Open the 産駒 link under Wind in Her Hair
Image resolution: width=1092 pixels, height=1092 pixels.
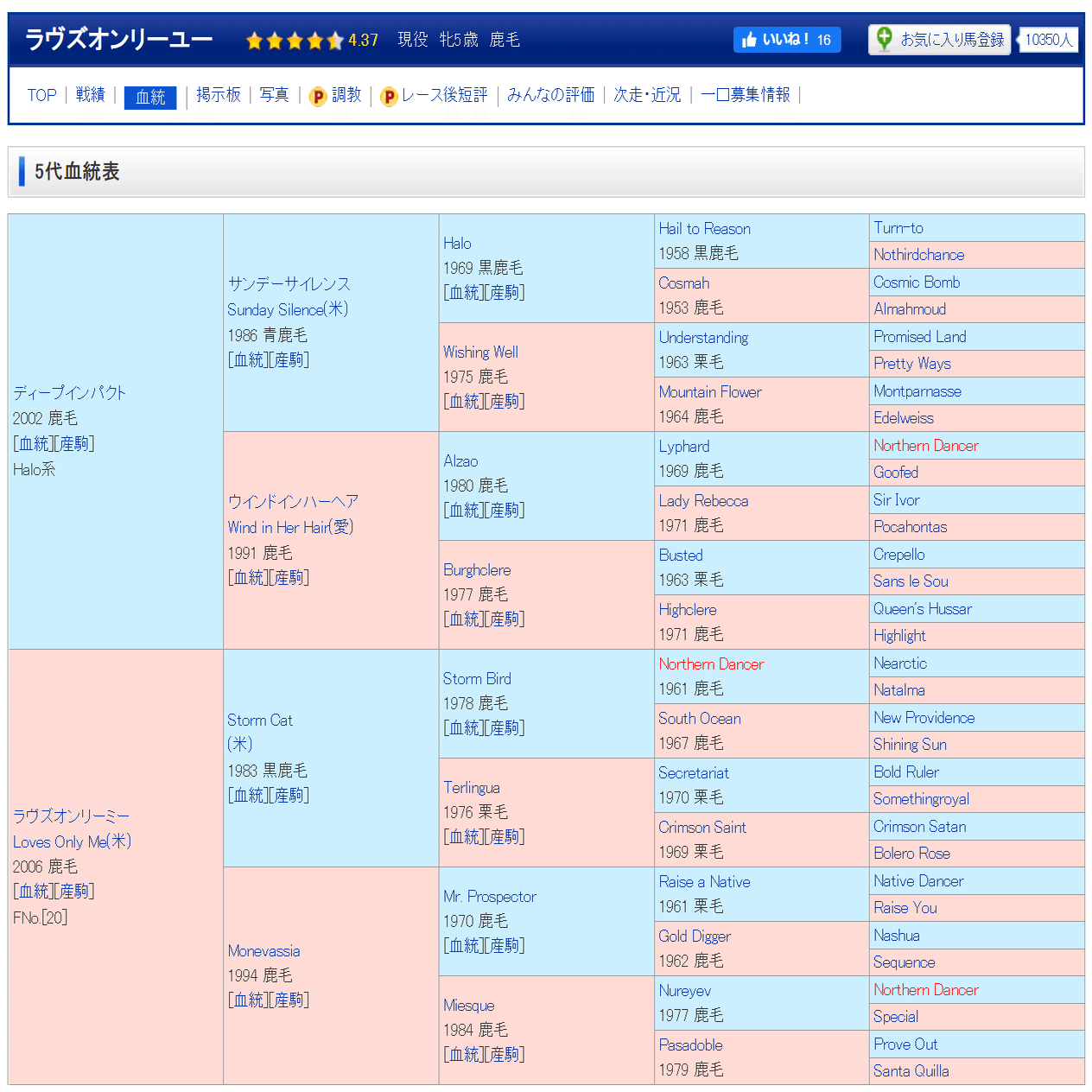pyautogui.click(x=290, y=578)
